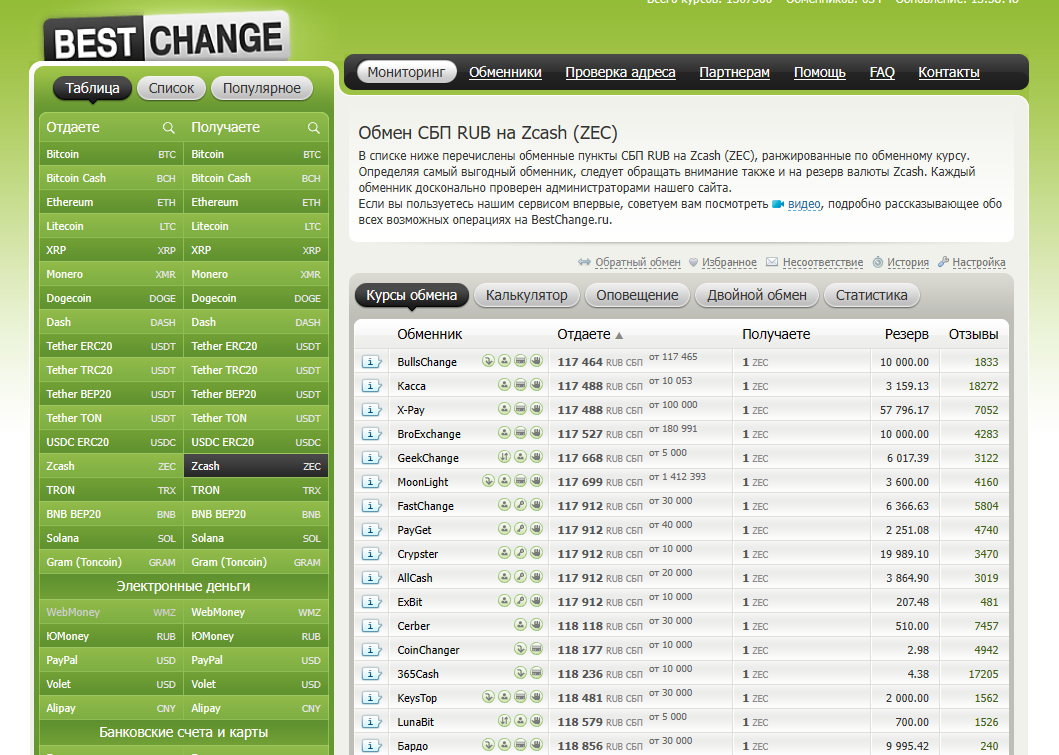Open the MoonLight exchanger link
The image size is (1059, 755).
[x=423, y=482]
